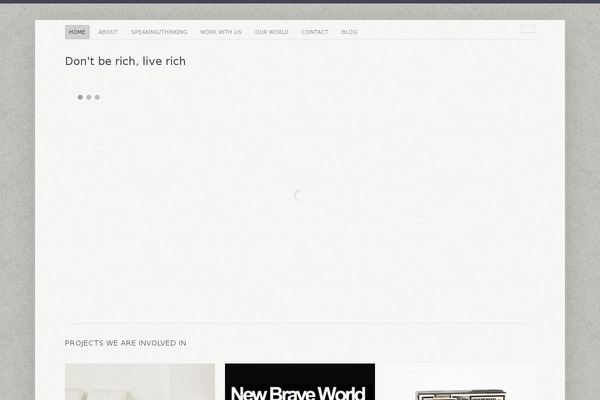Click the 'Projects we are involved in' heading
This screenshot has width=600, height=400.
[x=126, y=343]
